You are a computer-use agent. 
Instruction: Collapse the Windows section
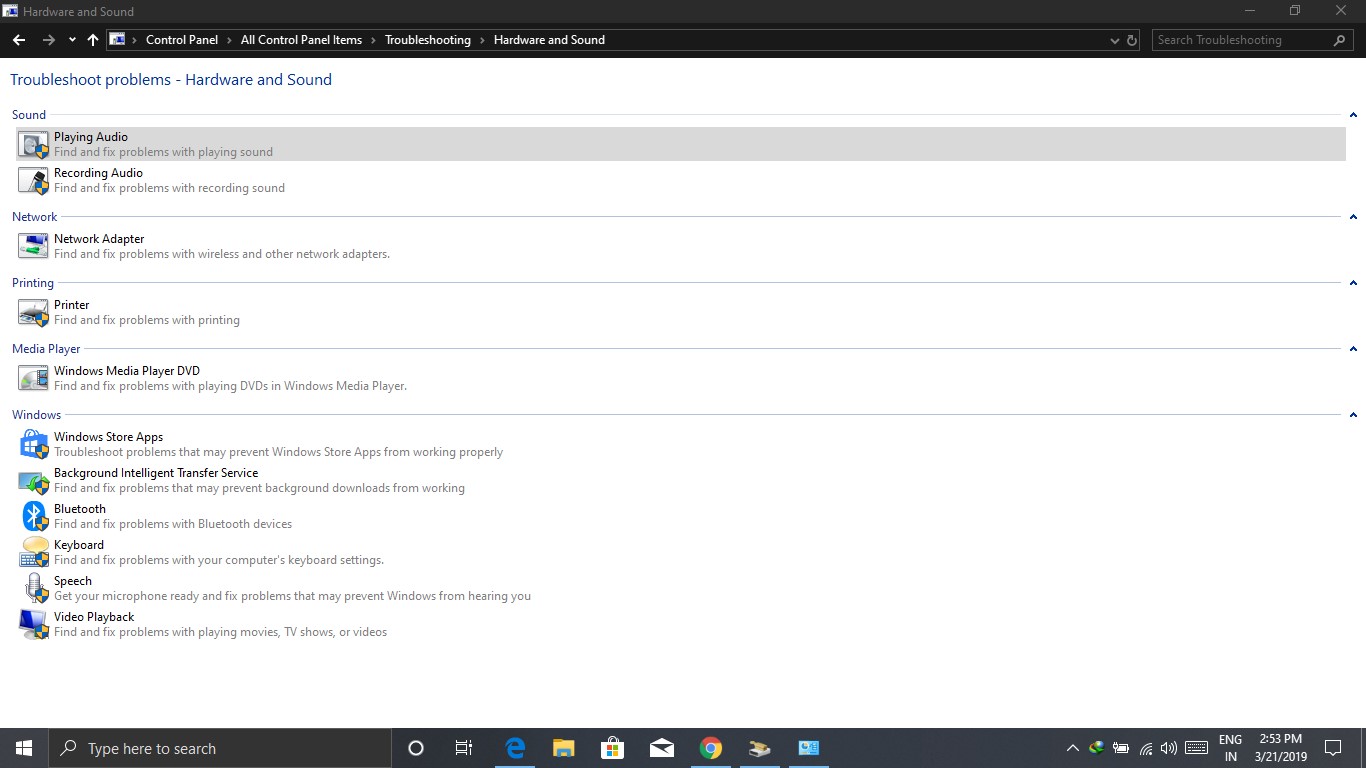click(1353, 415)
